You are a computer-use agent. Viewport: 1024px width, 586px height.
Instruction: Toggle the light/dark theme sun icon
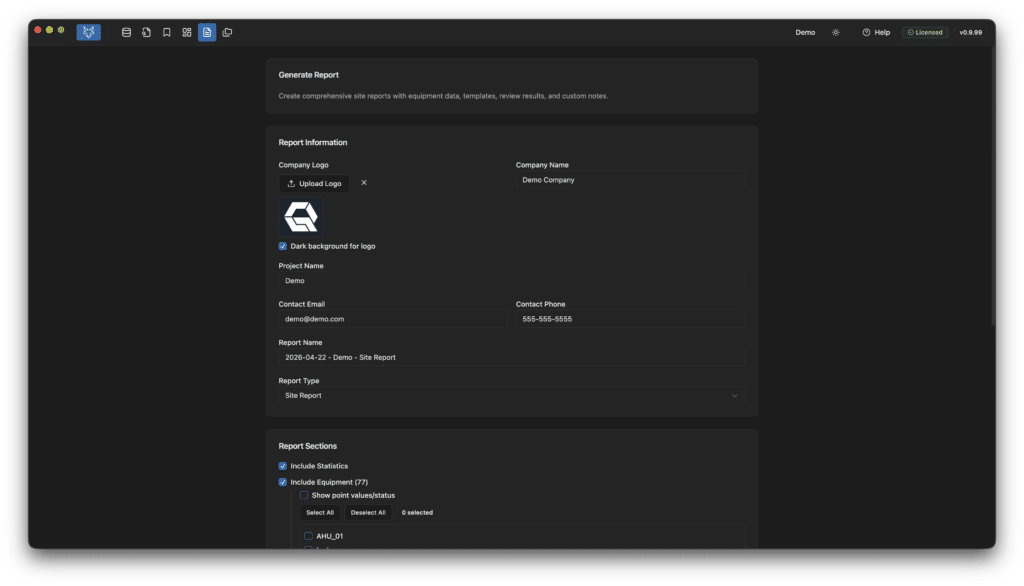[x=836, y=32]
